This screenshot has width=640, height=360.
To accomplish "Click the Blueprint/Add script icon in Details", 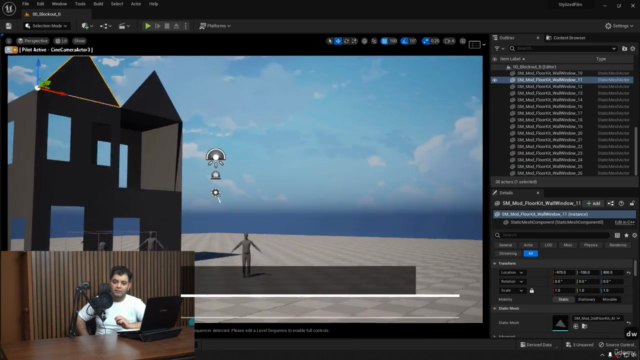I will pos(611,203).
